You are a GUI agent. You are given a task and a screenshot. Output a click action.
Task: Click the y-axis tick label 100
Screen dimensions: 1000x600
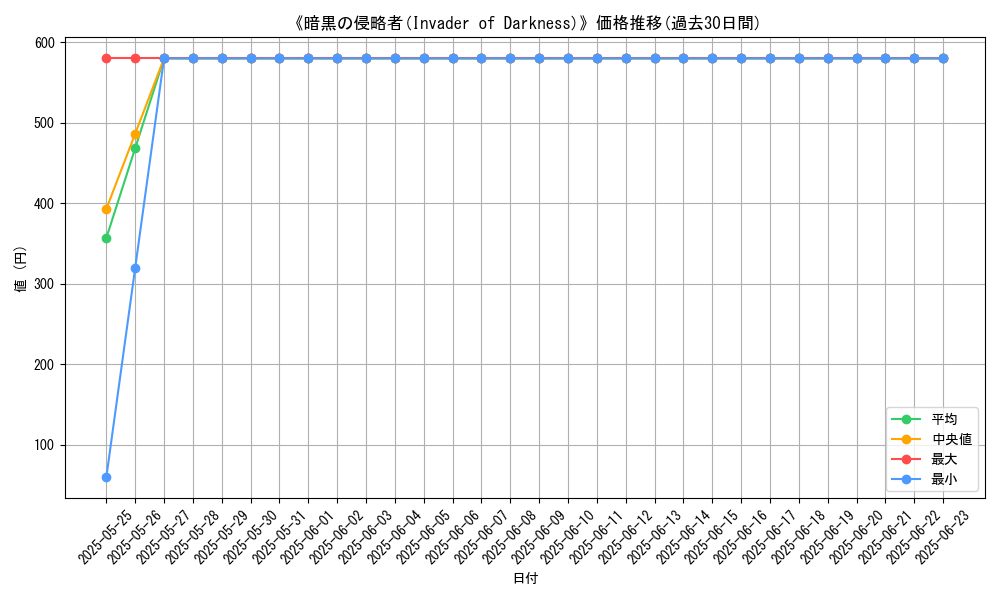[x=45, y=446]
